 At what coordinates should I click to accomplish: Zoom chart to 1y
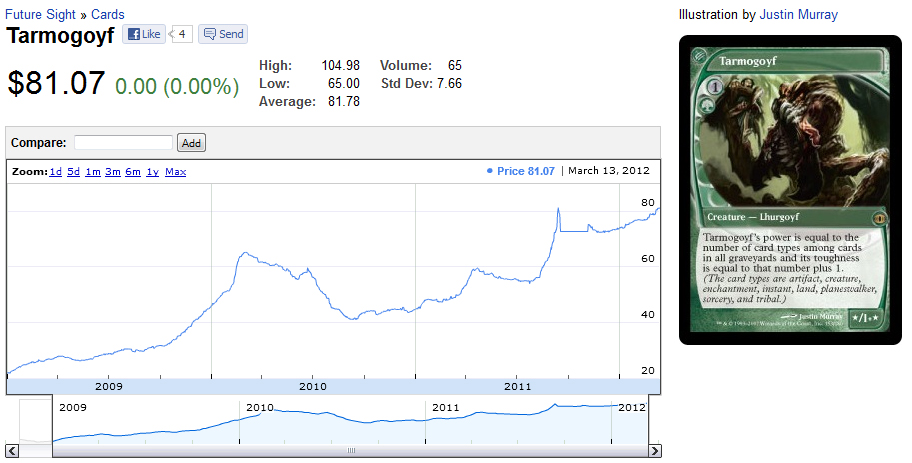coord(152,172)
